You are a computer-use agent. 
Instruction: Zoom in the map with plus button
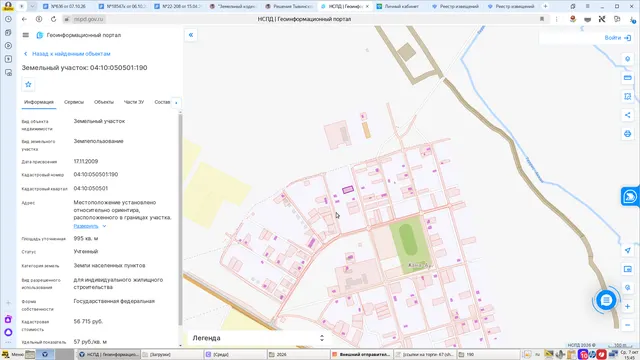click(x=628, y=306)
